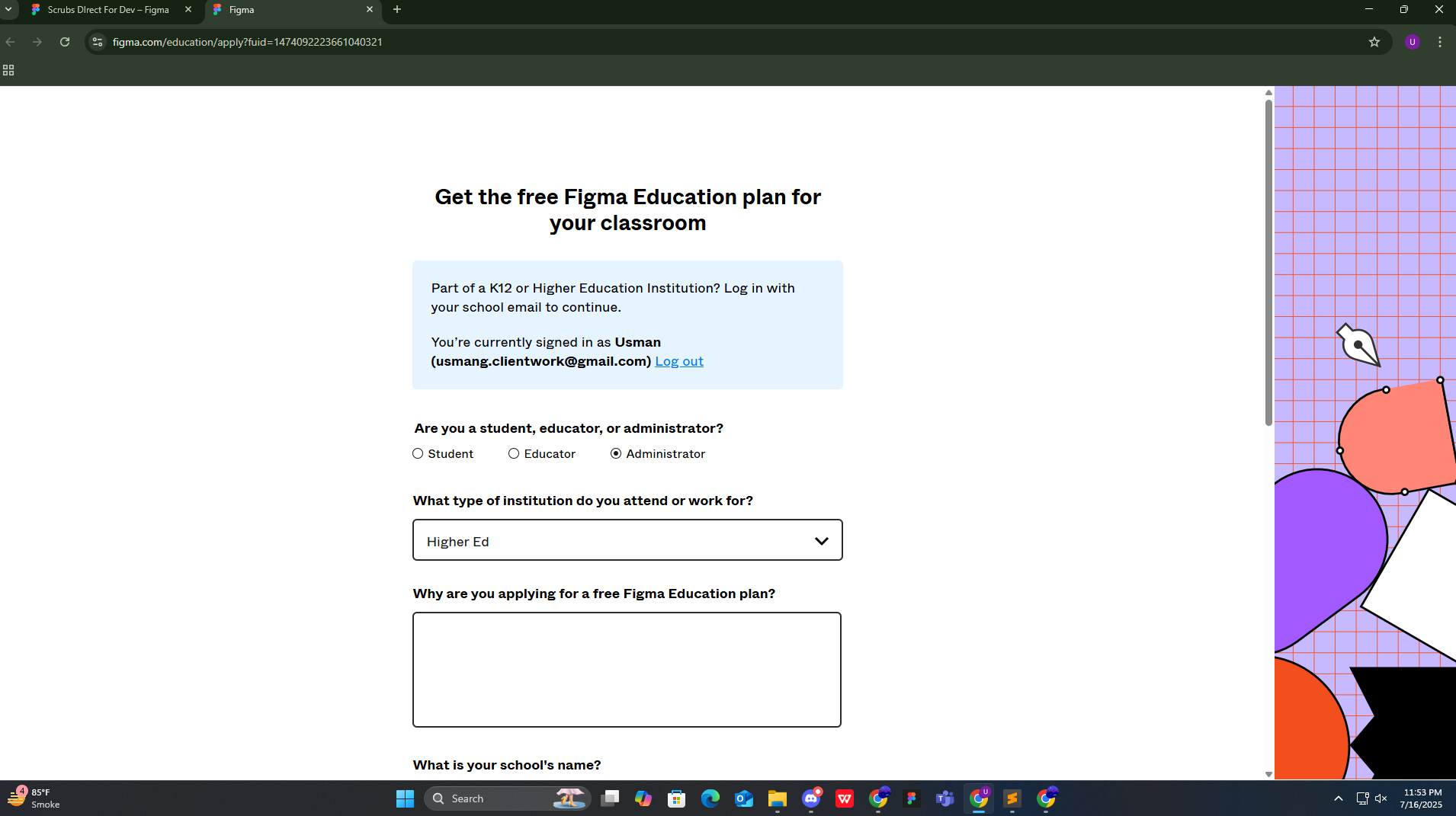Open the Windows Start menu
Viewport: 1456px width, 816px height.
point(405,798)
